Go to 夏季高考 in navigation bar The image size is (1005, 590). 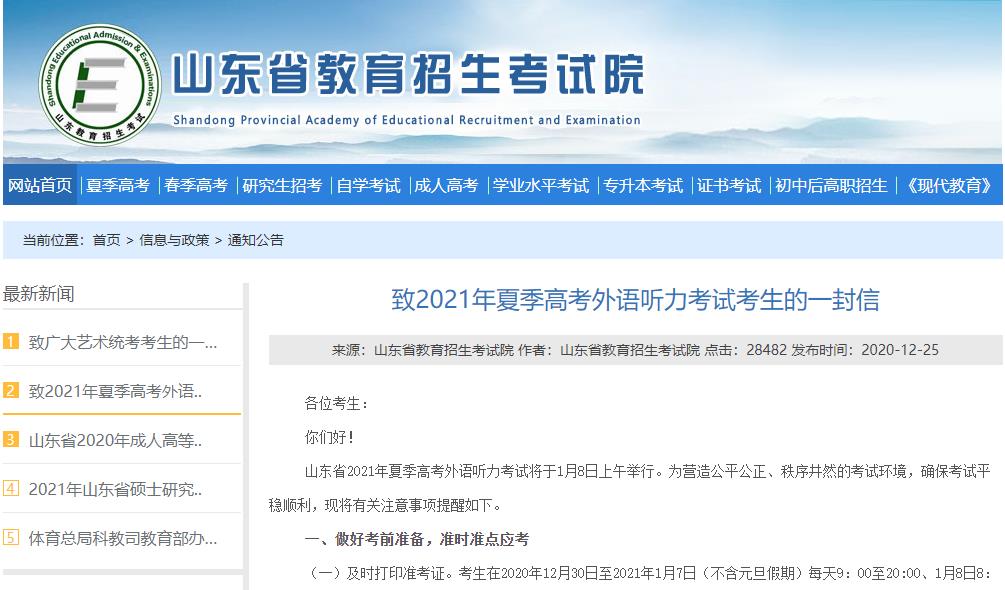pyautogui.click(x=117, y=185)
